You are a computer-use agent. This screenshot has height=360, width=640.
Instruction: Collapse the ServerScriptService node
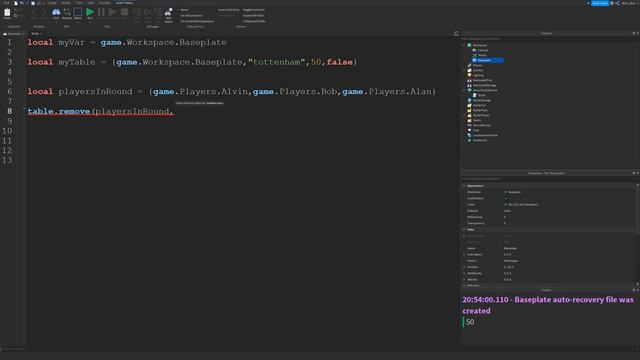pyautogui.click(x=464, y=90)
